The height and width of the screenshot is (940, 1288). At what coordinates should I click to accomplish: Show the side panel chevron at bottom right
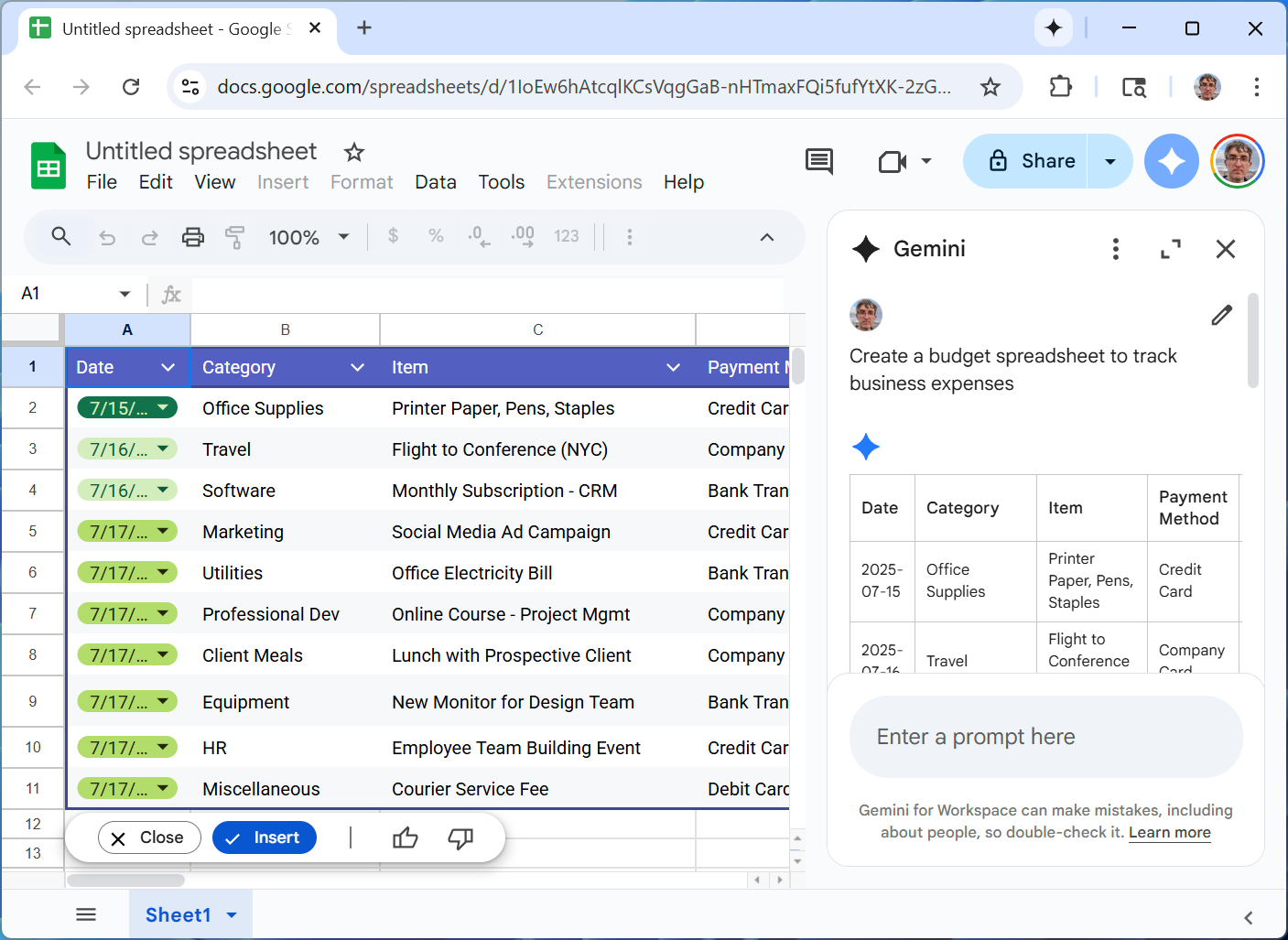[x=1248, y=917]
